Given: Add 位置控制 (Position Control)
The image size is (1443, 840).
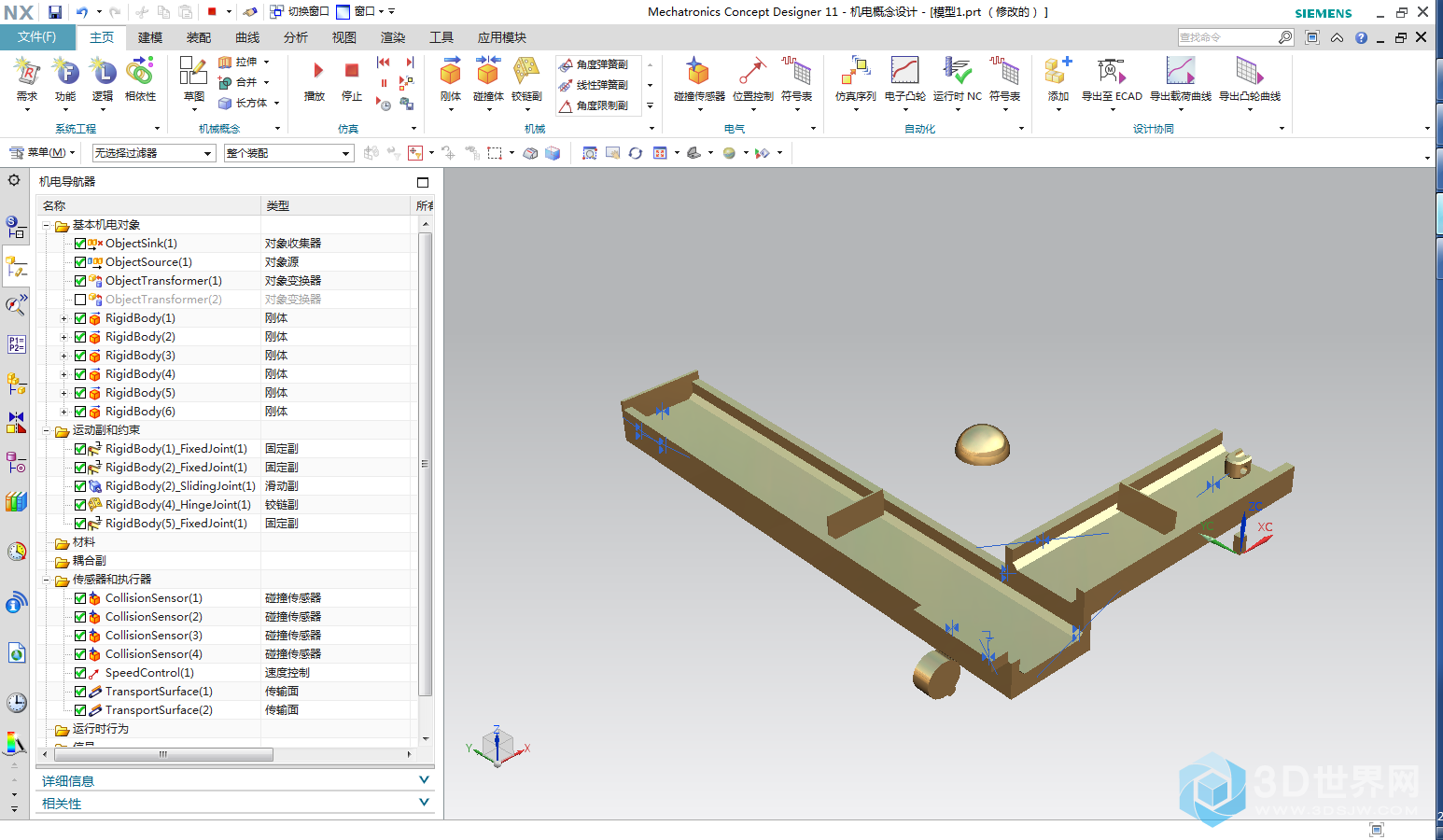Looking at the screenshot, I should pyautogui.click(x=752, y=78).
